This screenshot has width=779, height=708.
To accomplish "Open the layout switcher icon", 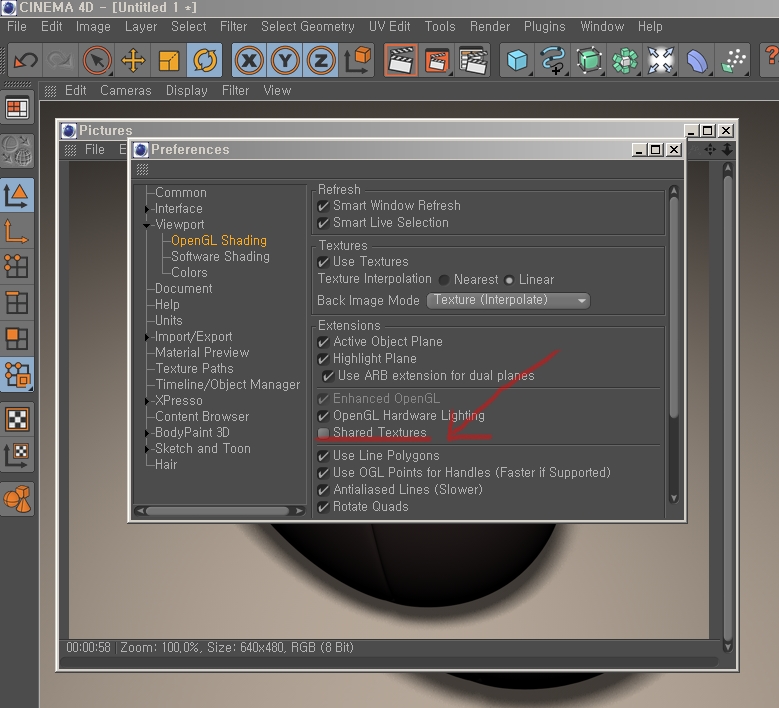I will coord(17,108).
